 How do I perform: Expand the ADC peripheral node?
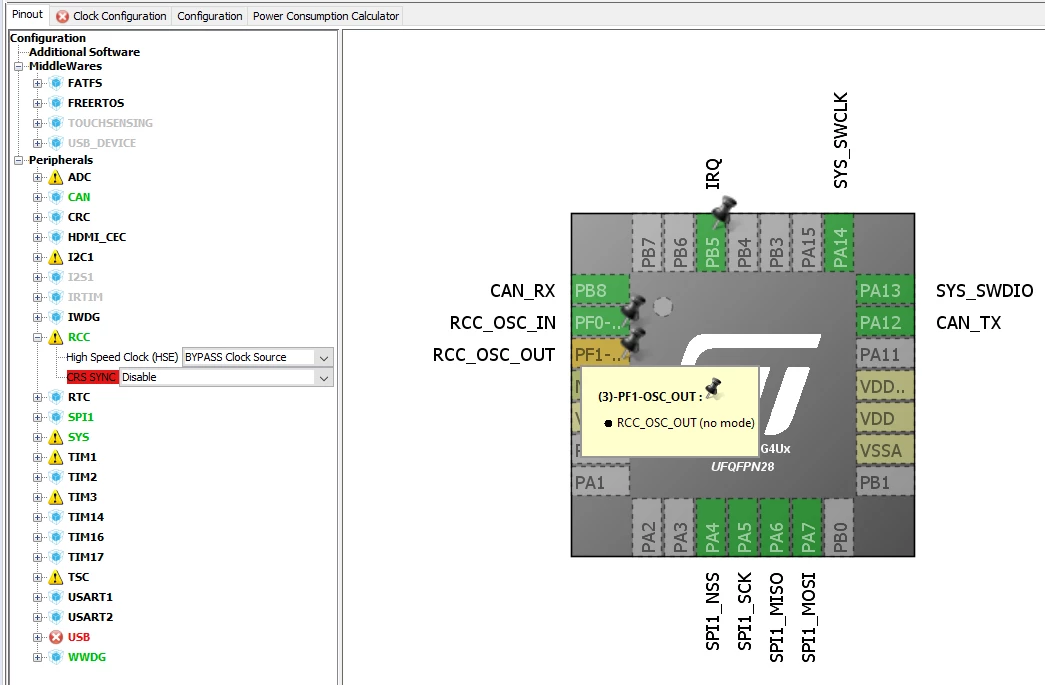(37, 177)
